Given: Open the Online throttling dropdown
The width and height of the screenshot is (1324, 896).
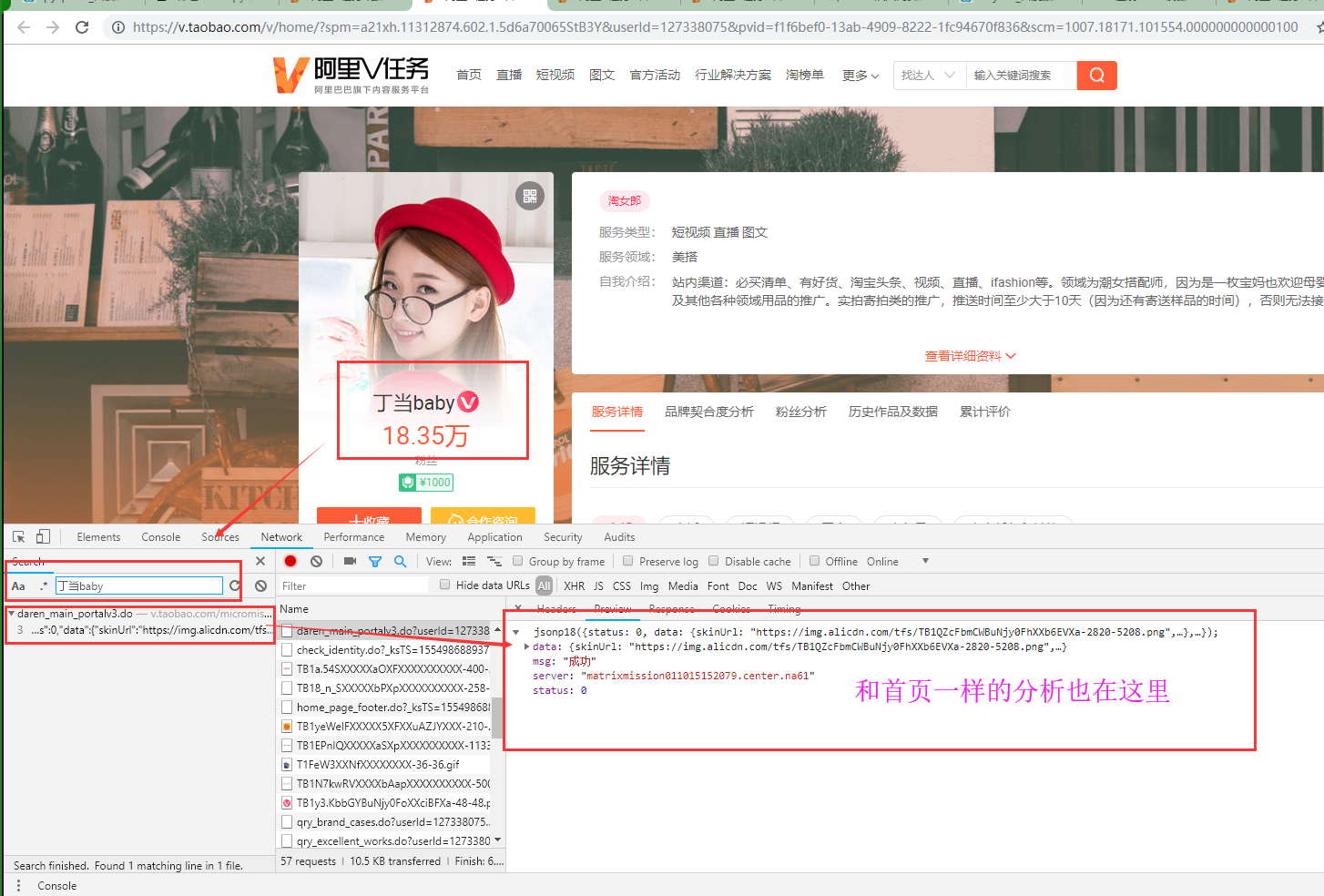Looking at the screenshot, I should 896,562.
